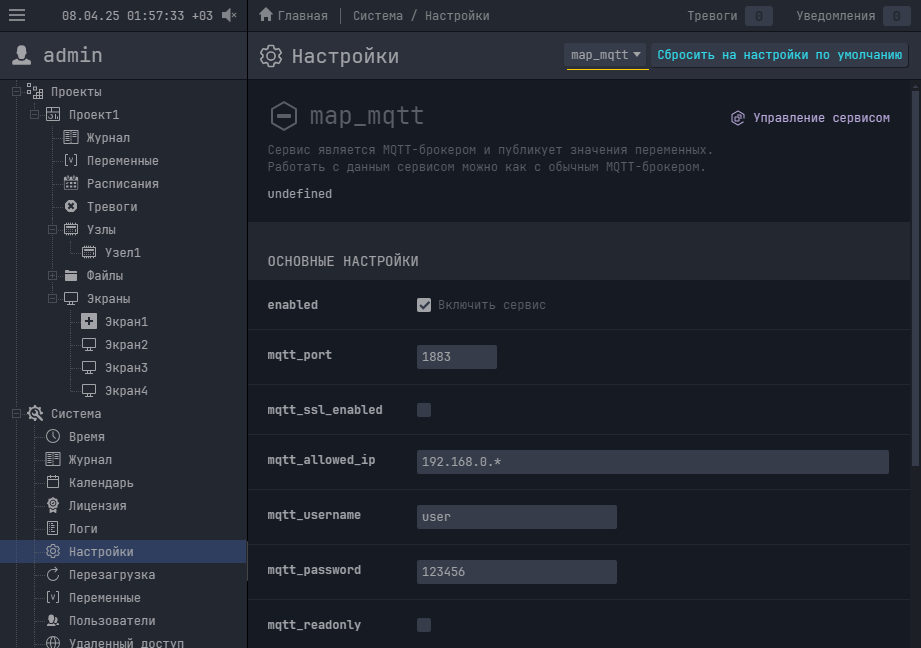
Task: Click the muted speaker sound icon
Action: point(229,15)
